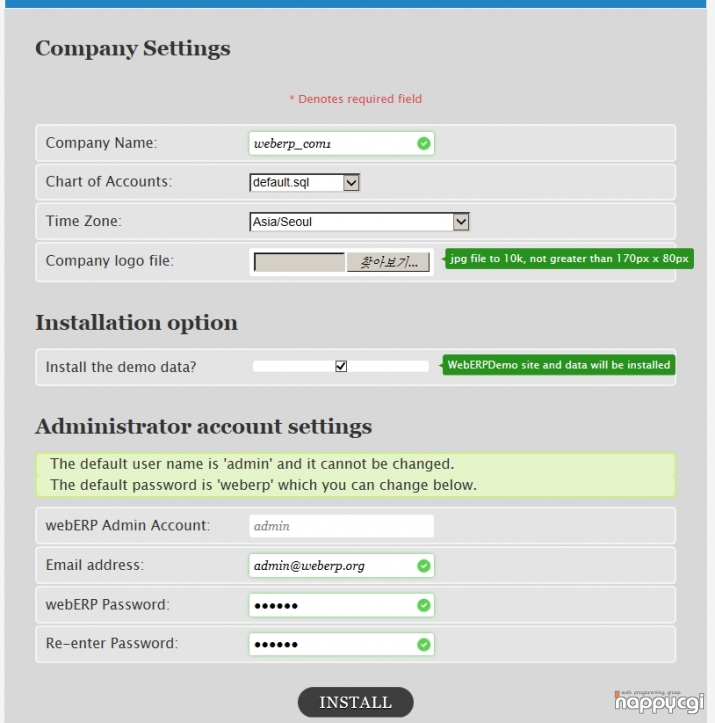The height and width of the screenshot is (723, 715).
Task: Click the Time Zone dropdown arrow button
Action: 461,222
